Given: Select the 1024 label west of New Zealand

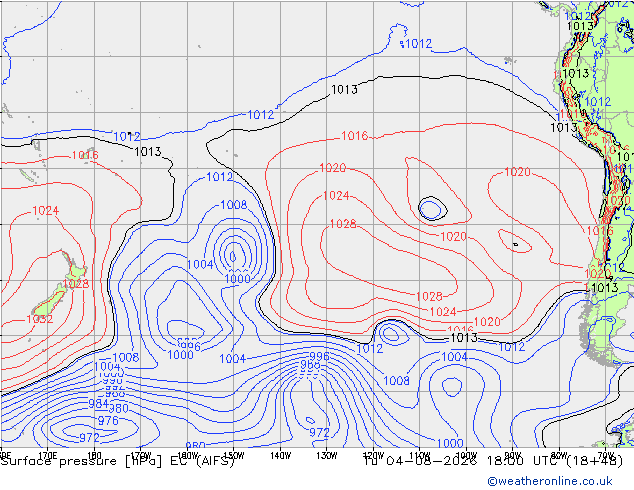Looking at the screenshot, I should (45, 211).
